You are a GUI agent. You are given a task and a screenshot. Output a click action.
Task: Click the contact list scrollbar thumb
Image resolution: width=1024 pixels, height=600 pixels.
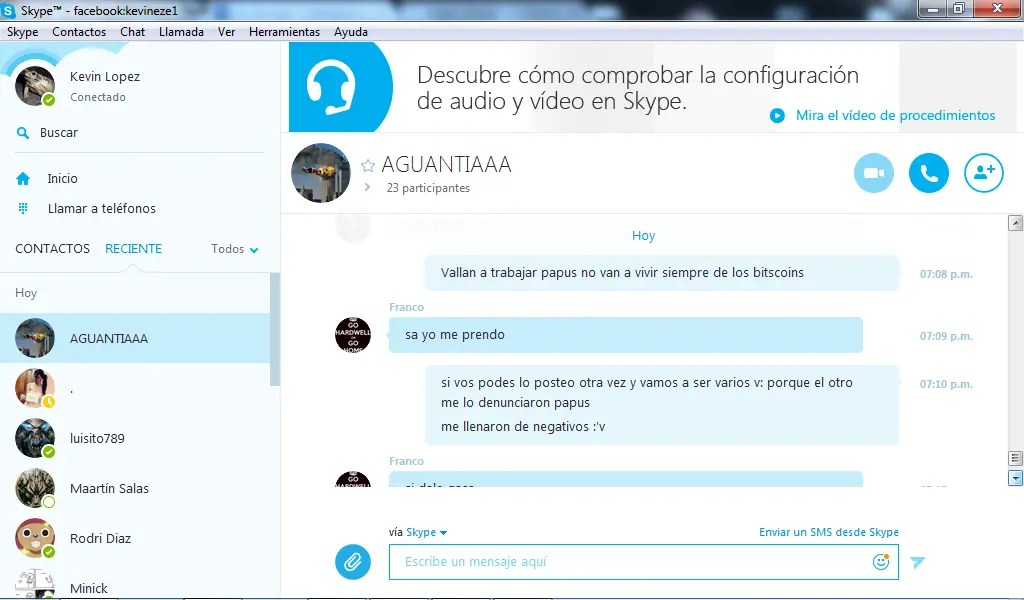(x=275, y=328)
